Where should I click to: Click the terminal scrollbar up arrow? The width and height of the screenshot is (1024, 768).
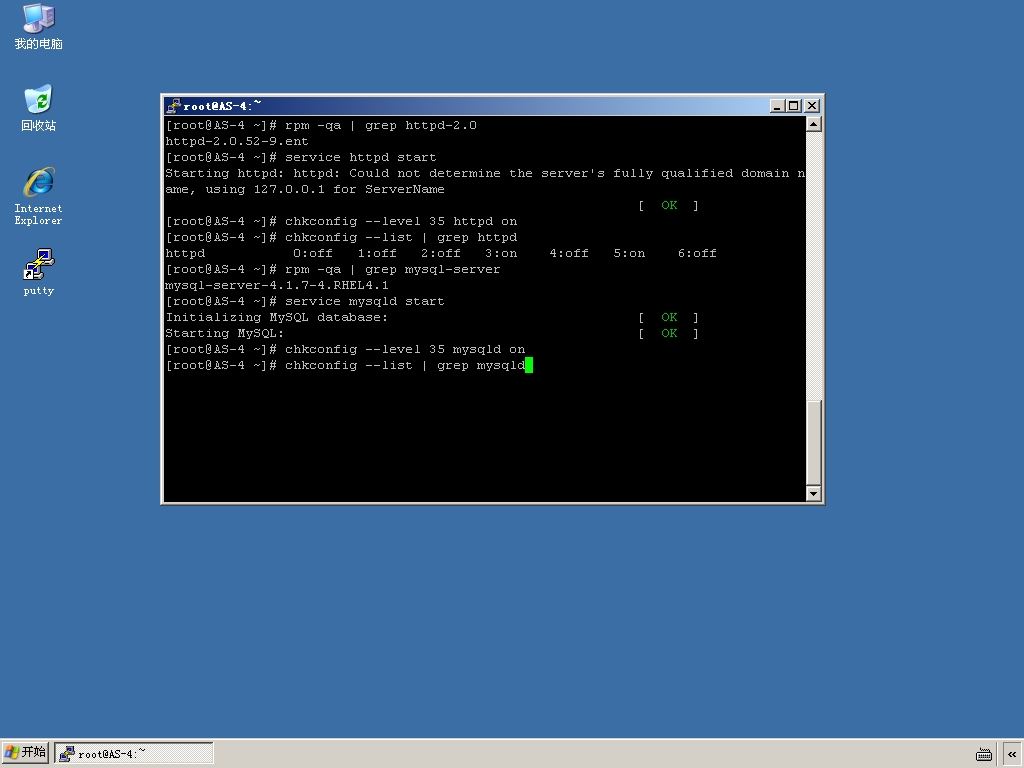coord(814,124)
